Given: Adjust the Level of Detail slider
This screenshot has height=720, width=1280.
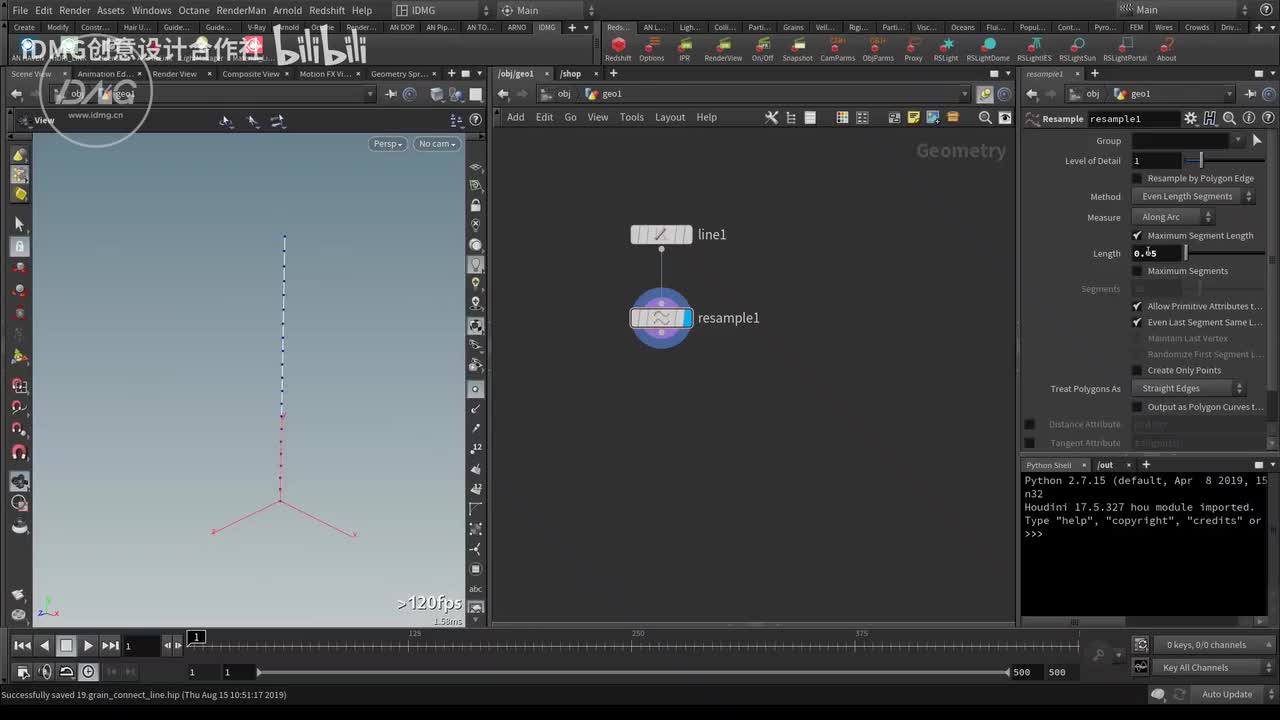Looking at the screenshot, I should 1225,161.
